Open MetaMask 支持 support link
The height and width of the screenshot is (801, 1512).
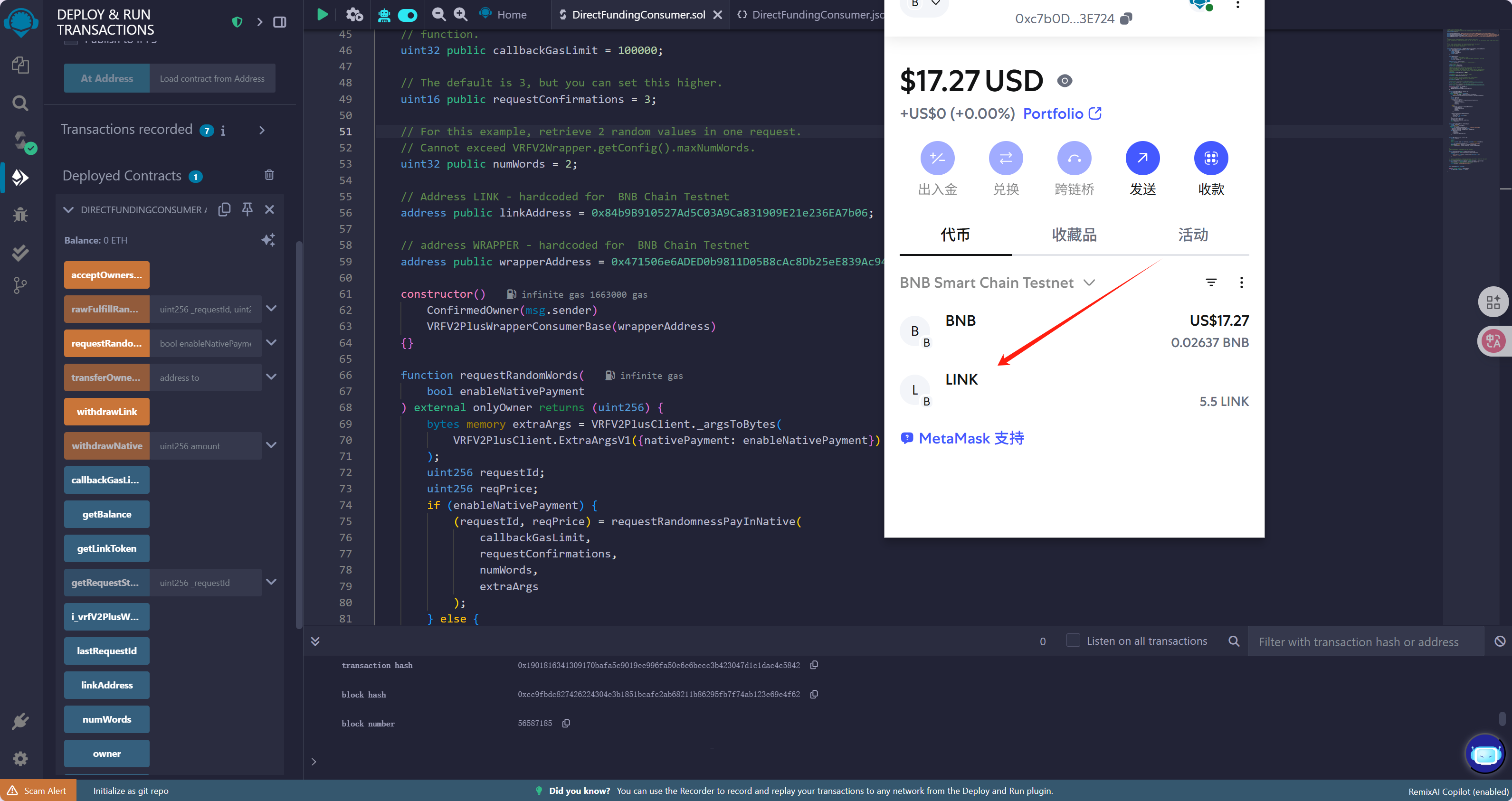pos(962,438)
